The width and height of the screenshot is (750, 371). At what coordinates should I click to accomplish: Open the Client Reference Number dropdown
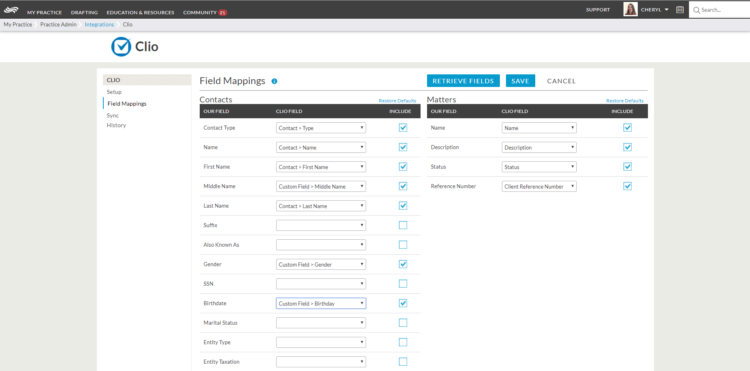[x=539, y=186]
